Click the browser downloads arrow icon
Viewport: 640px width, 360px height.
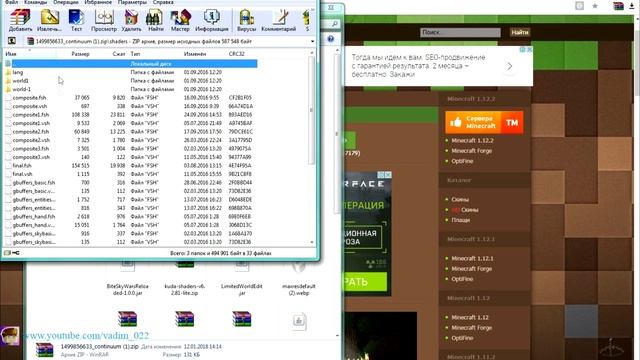632,6
